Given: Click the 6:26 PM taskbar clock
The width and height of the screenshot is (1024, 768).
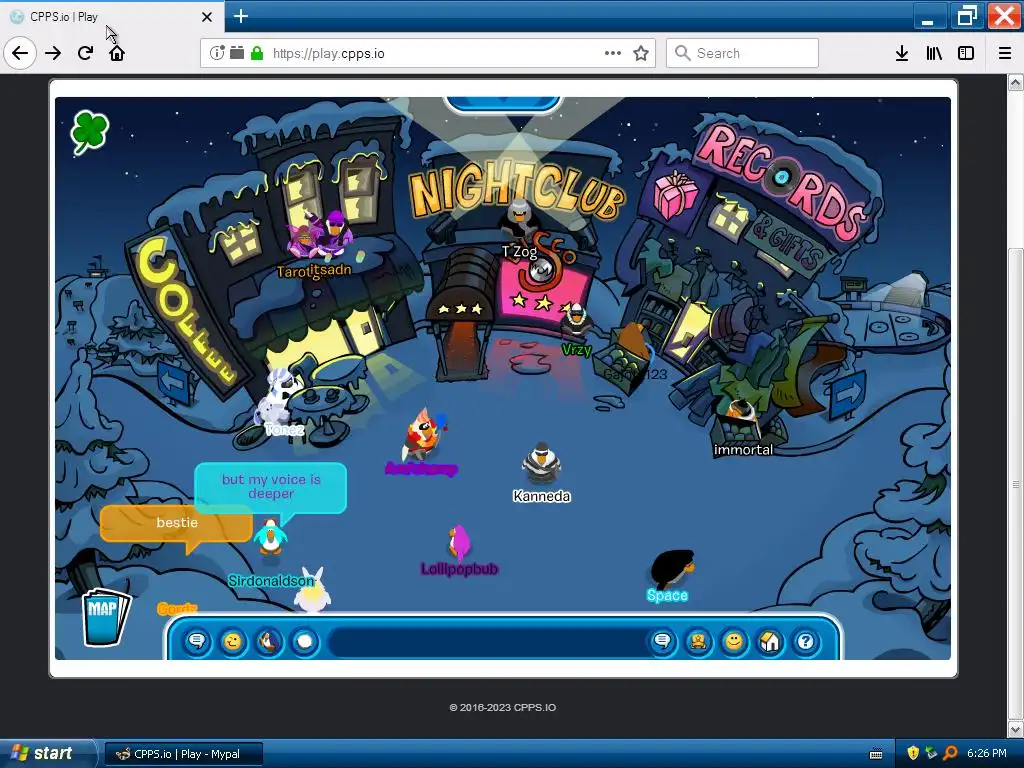Looking at the screenshot, I should click(x=987, y=753).
